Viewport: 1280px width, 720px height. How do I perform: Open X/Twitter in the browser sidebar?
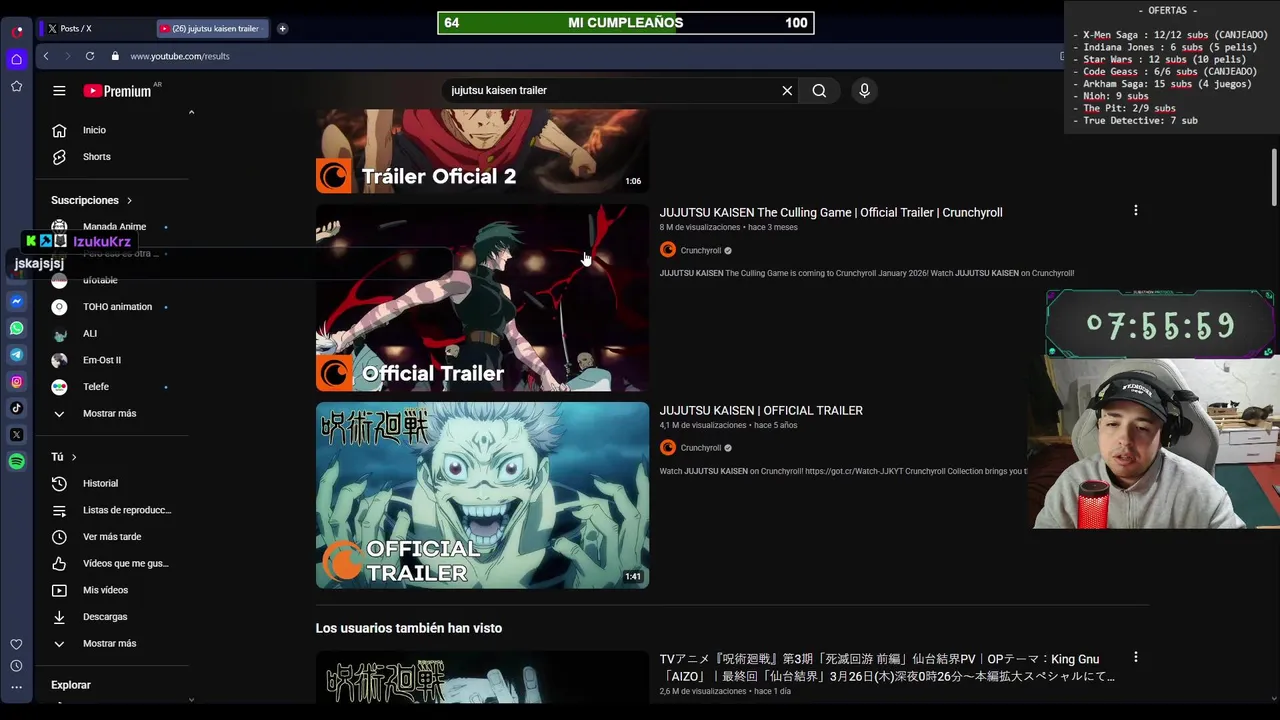point(17,435)
